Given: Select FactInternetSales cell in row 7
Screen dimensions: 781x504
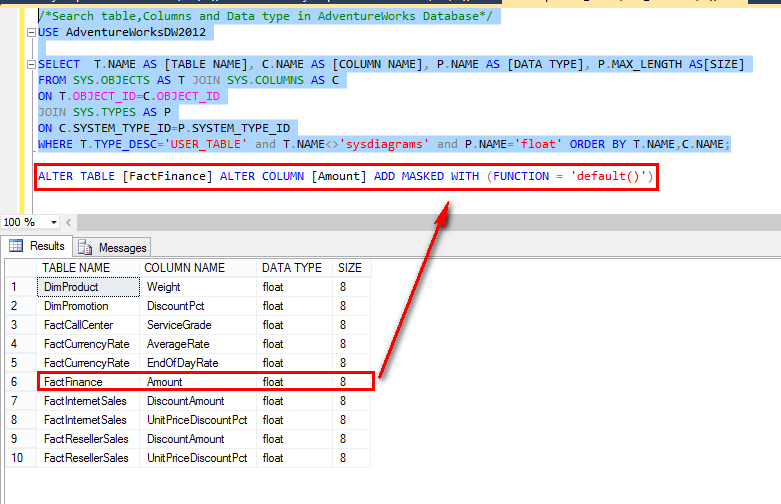Looking at the screenshot, I should pyautogui.click(x=88, y=401).
